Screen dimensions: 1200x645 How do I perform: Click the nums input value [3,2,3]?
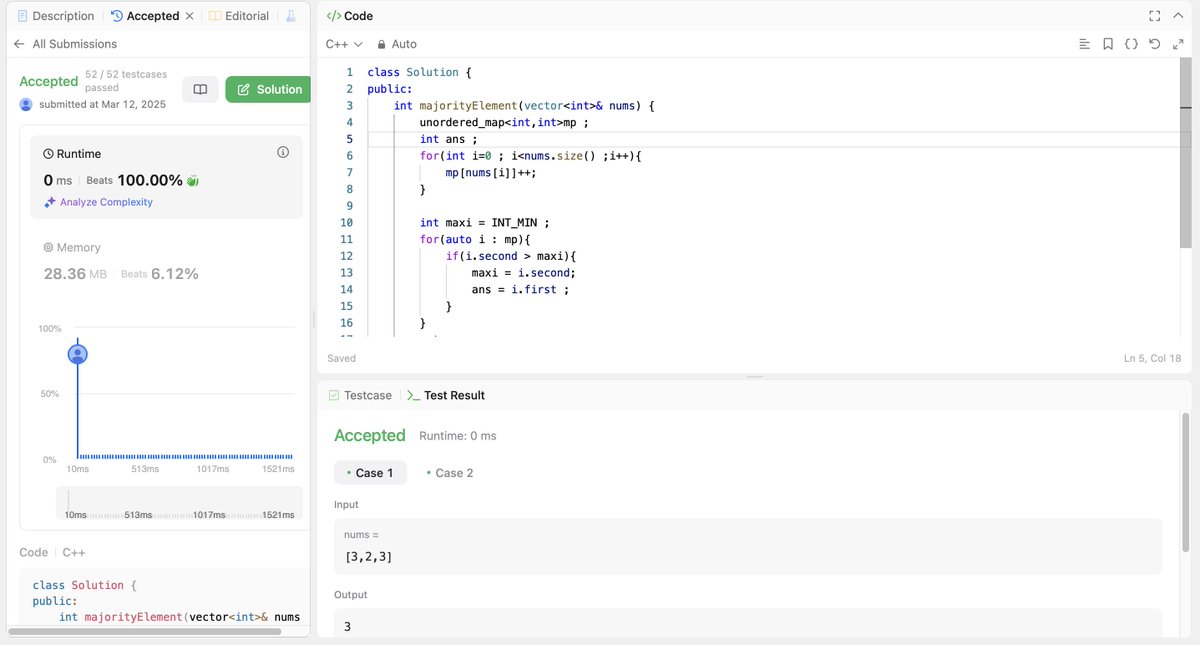368,556
